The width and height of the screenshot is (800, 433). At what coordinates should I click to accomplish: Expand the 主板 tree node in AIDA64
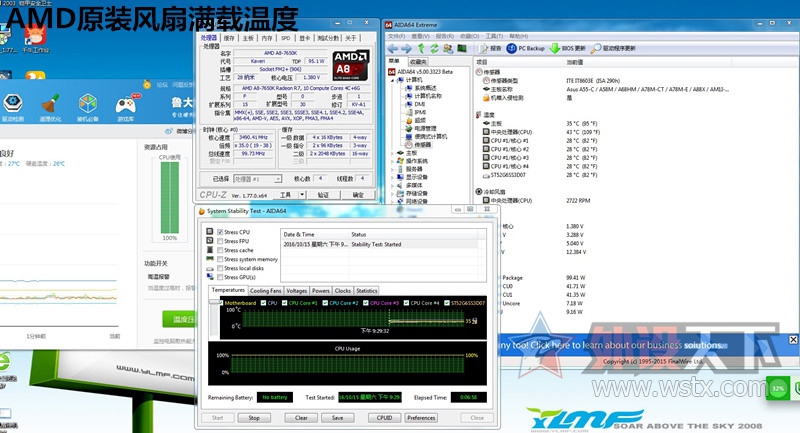coord(393,153)
